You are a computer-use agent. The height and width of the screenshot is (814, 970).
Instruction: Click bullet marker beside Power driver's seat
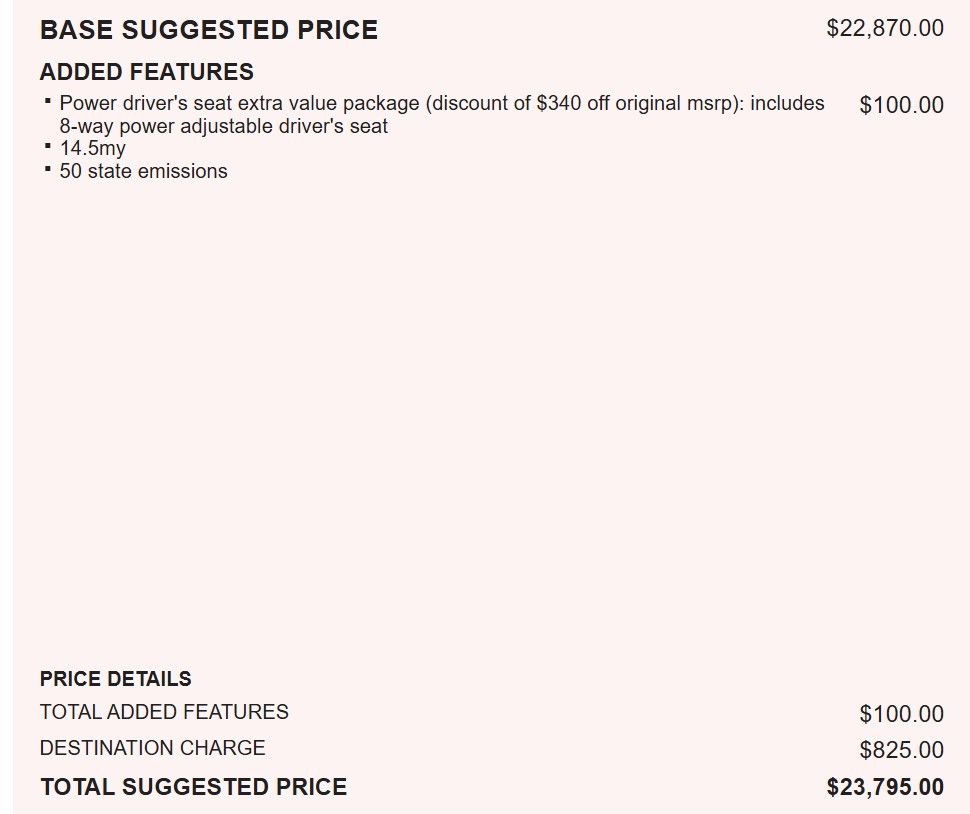tap(47, 102)
